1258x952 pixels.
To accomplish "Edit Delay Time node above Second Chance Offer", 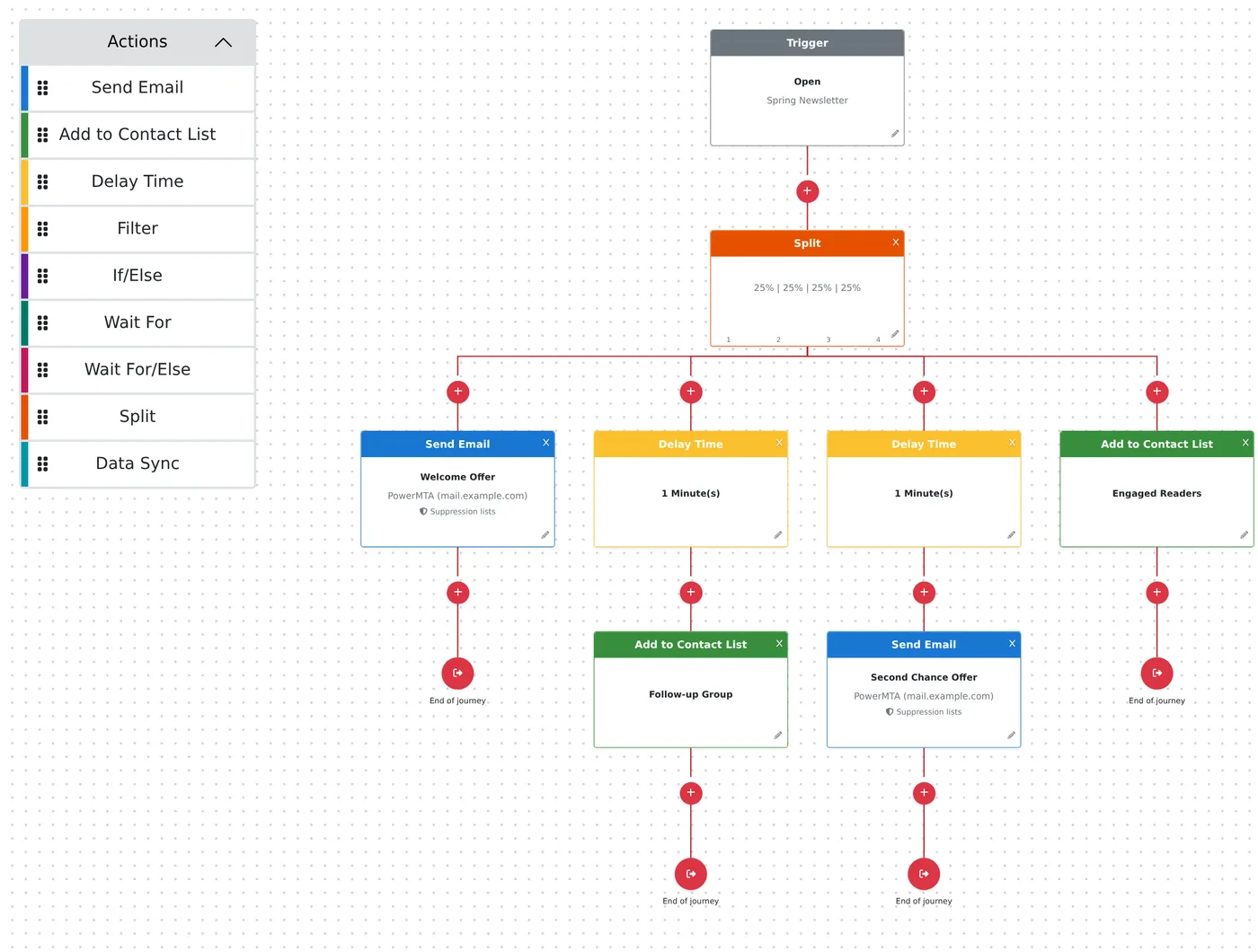I will click(1011, 535).
